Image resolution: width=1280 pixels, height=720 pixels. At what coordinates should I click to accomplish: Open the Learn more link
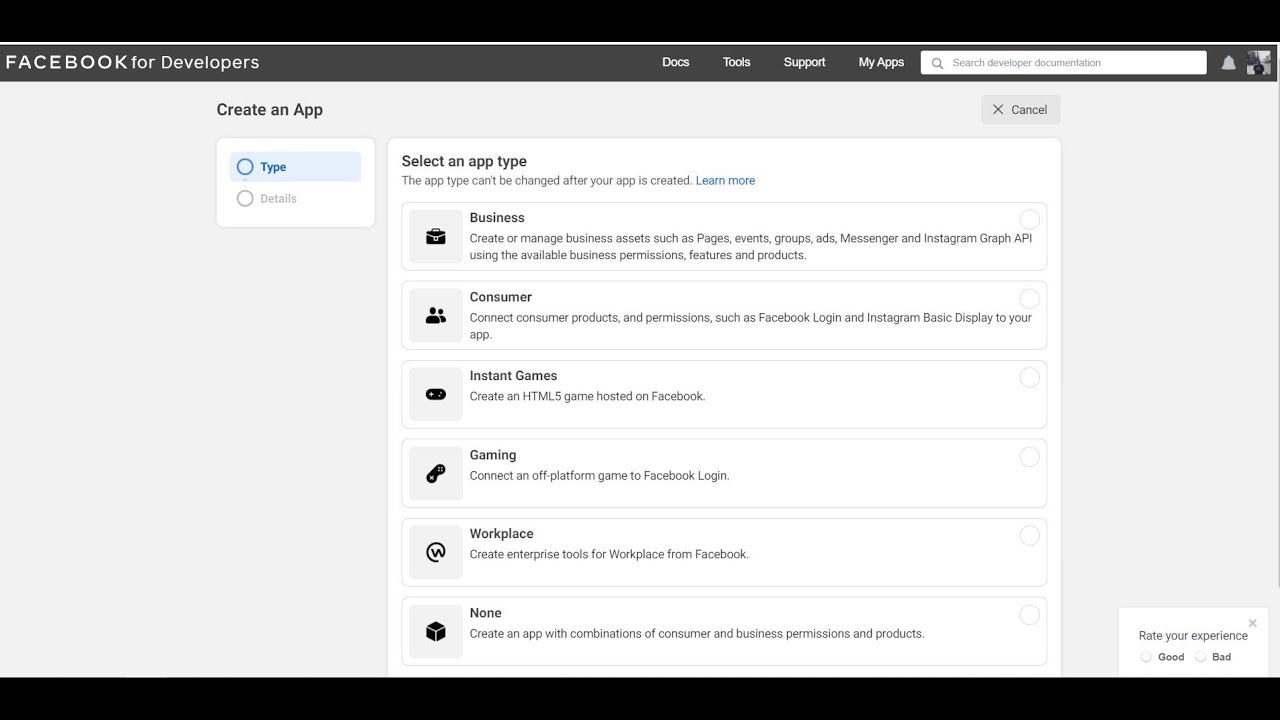point(726,180)
